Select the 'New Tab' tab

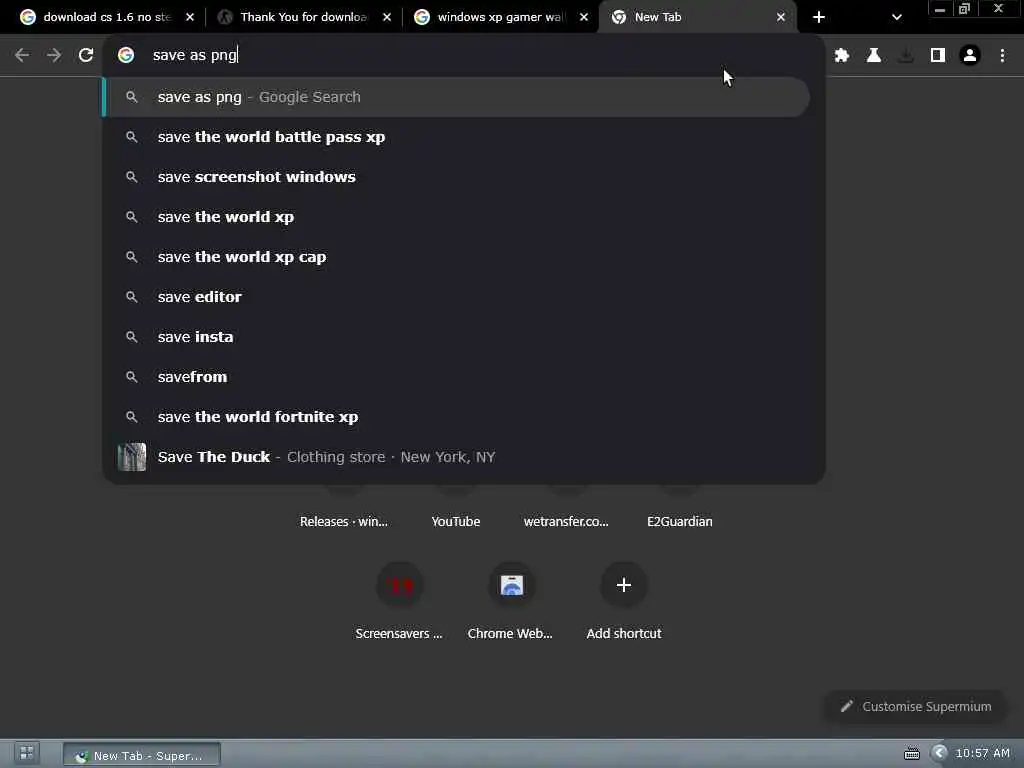click(x=697, y=17)
